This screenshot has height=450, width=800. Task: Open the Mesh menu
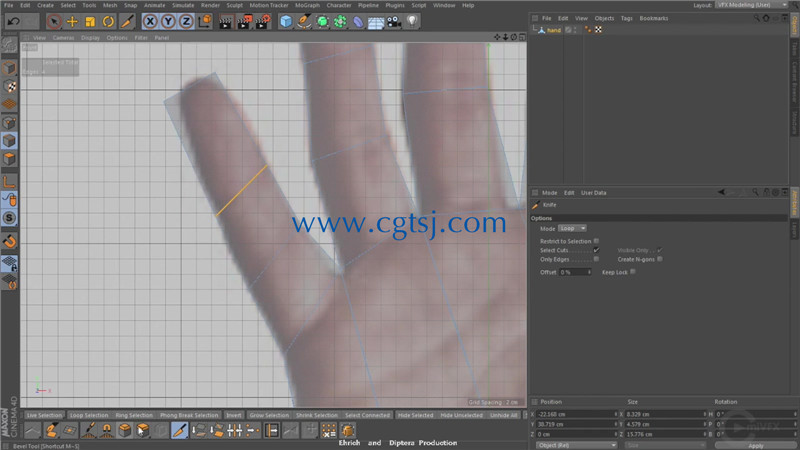pyautogui.click(x=110, y=5)
